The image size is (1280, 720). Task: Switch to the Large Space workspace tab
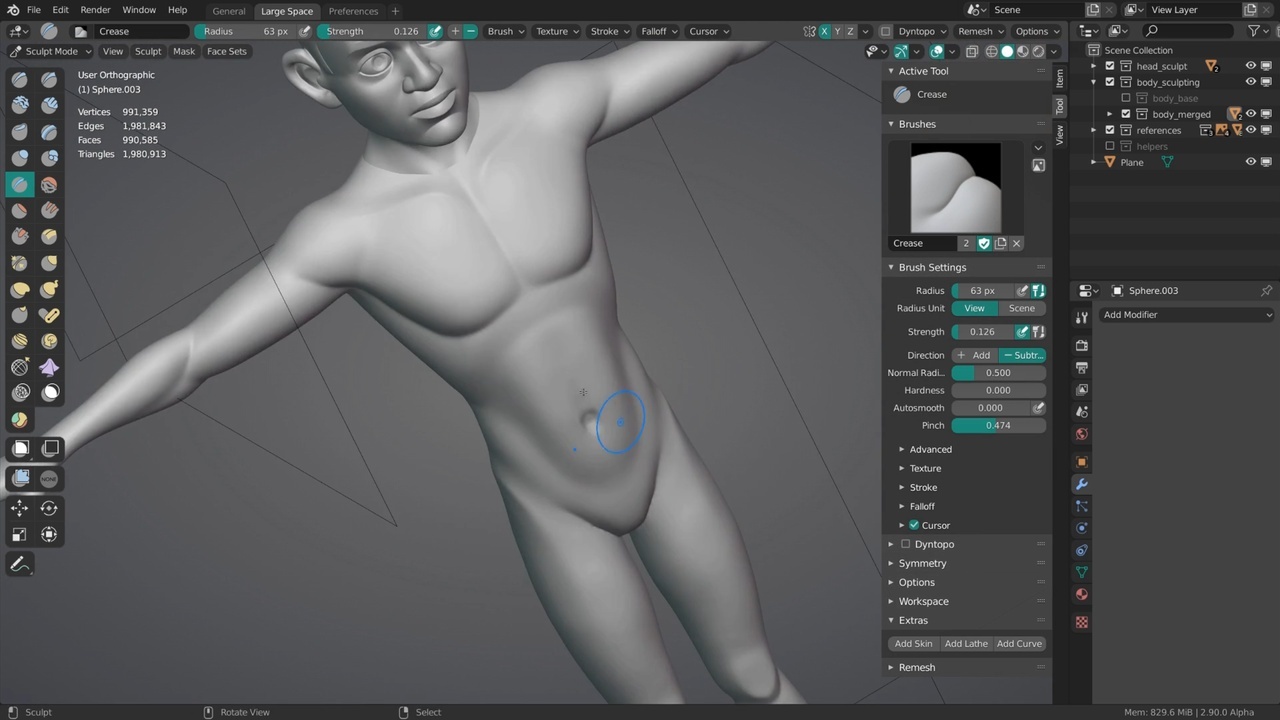click(x=287, y=11)
